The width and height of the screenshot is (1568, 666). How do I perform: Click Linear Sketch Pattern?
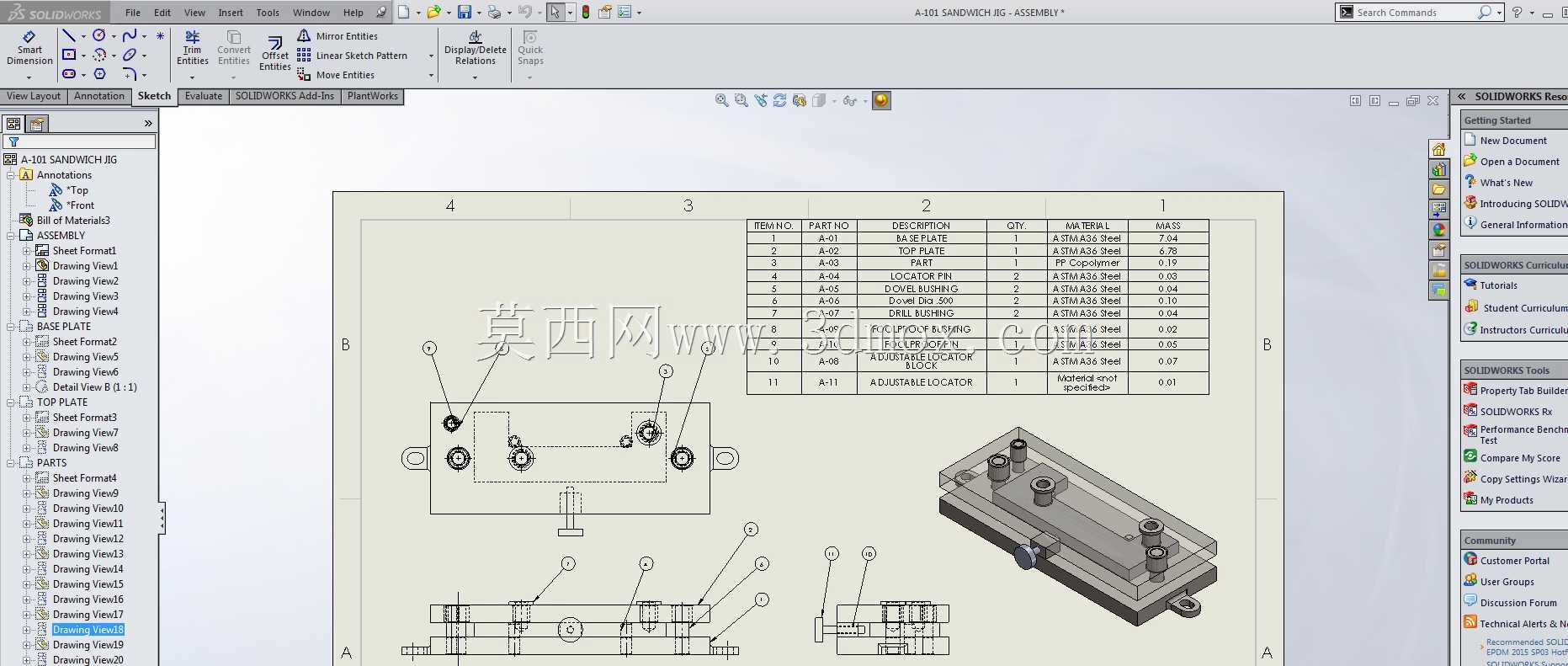352,56
